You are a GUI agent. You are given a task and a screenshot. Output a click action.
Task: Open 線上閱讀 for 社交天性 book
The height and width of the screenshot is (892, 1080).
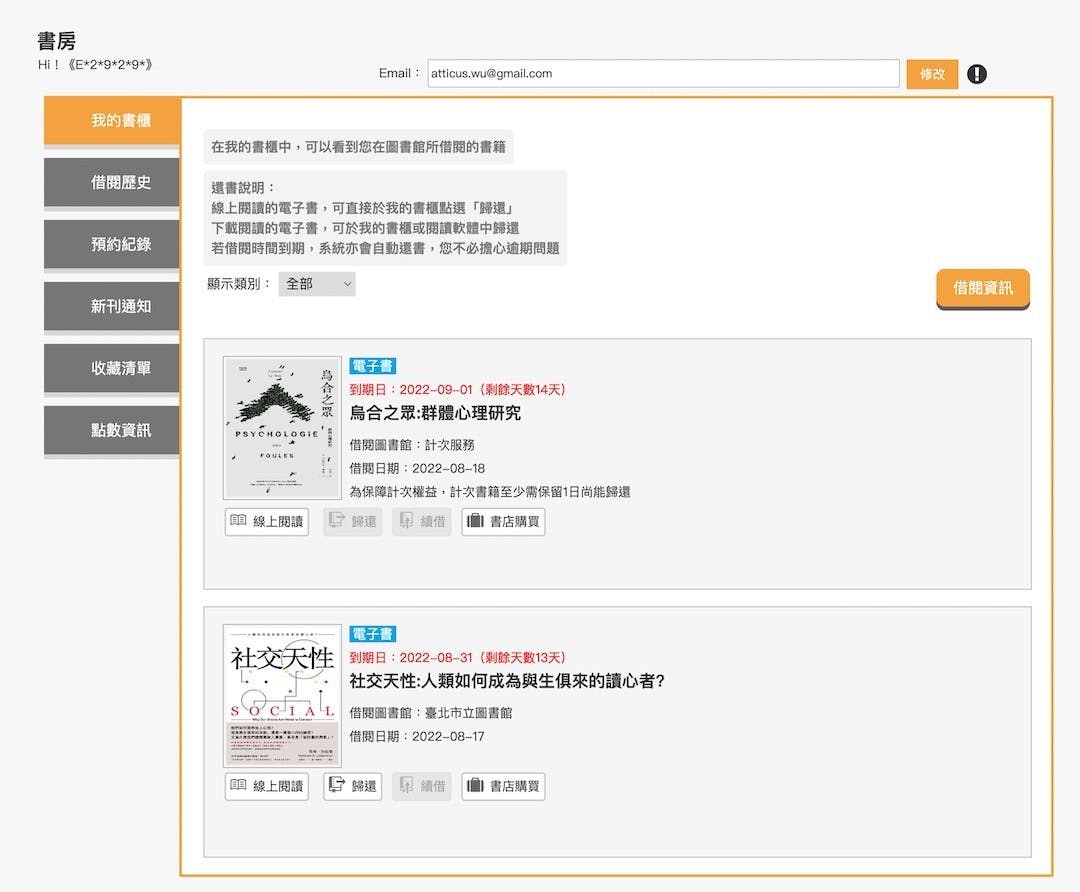click(x=266, y=786)
